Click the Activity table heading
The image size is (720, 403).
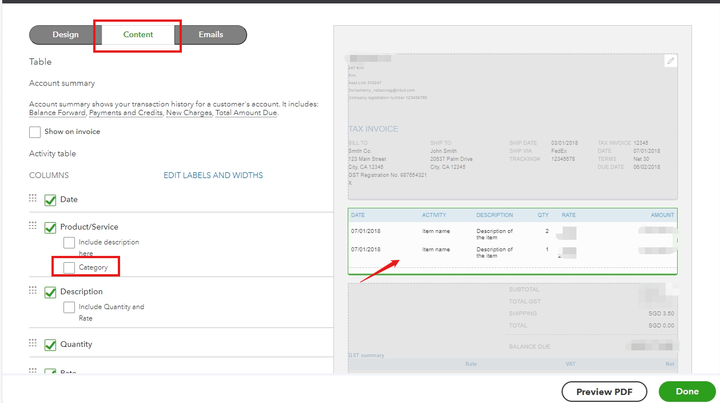[x=52, y=154]
